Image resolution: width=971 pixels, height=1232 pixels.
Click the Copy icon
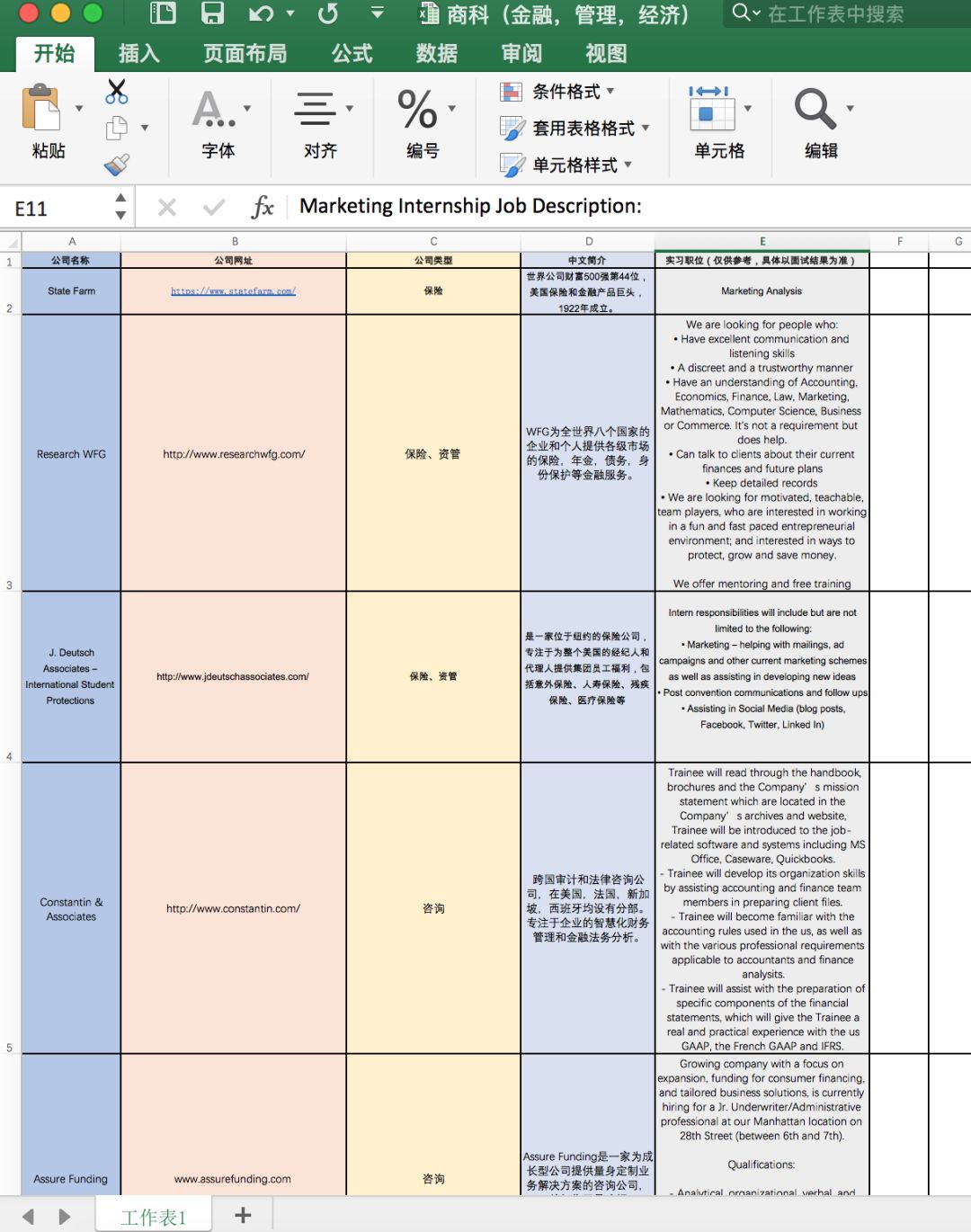[117, 128]
